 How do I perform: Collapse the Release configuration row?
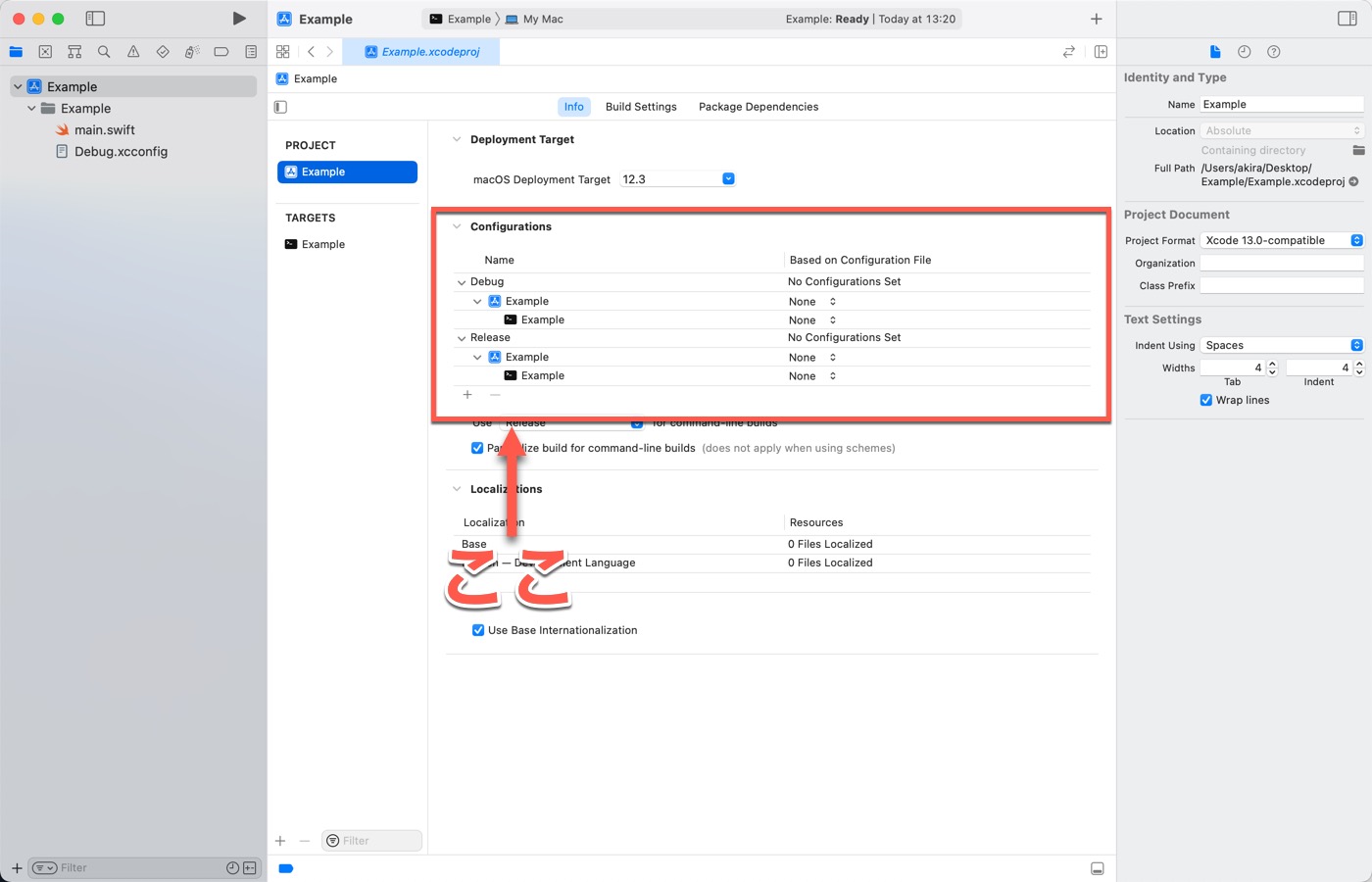pyautogui.click(x=462, y=338)
